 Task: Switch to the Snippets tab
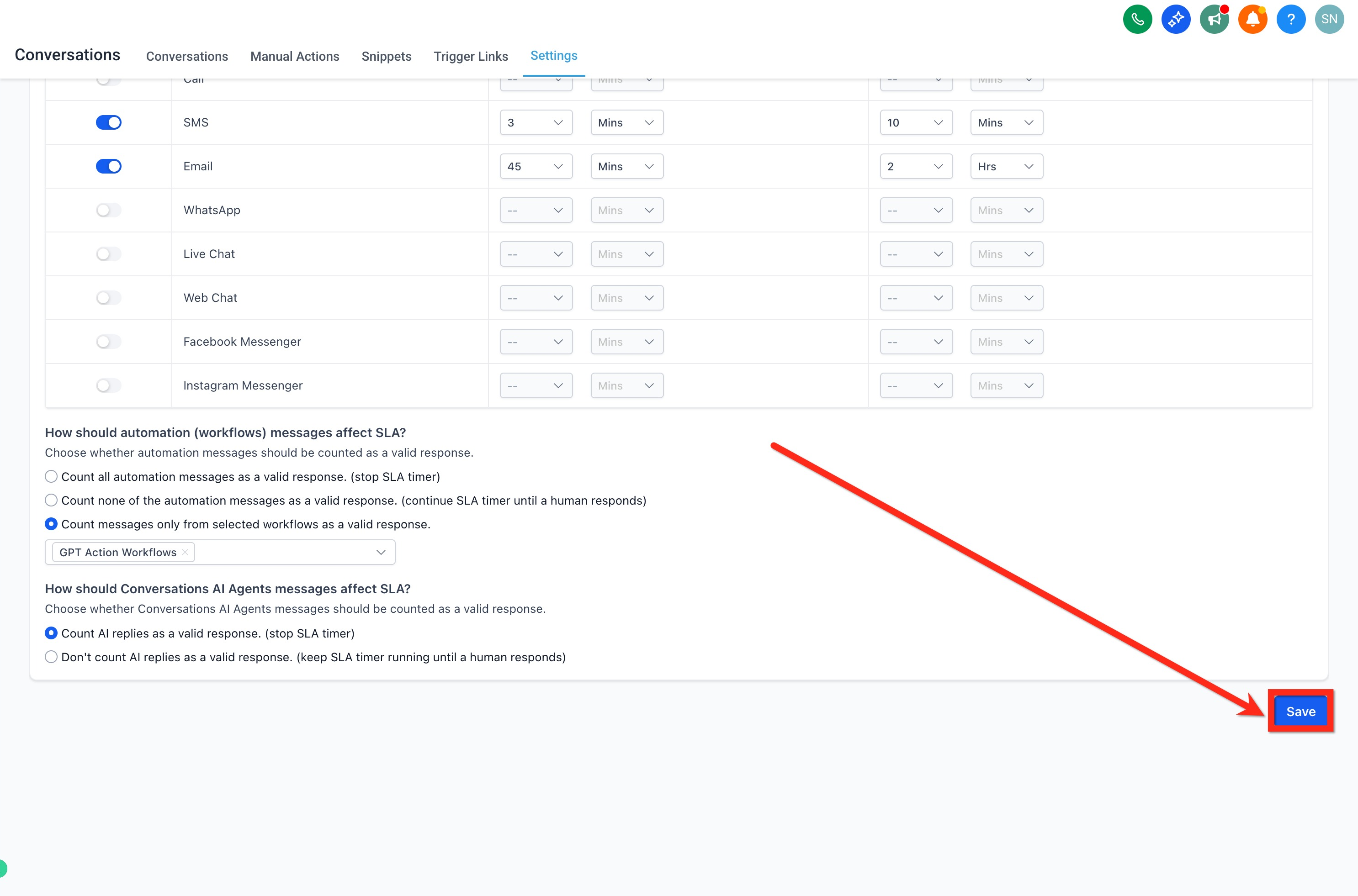tap(387, 56)
